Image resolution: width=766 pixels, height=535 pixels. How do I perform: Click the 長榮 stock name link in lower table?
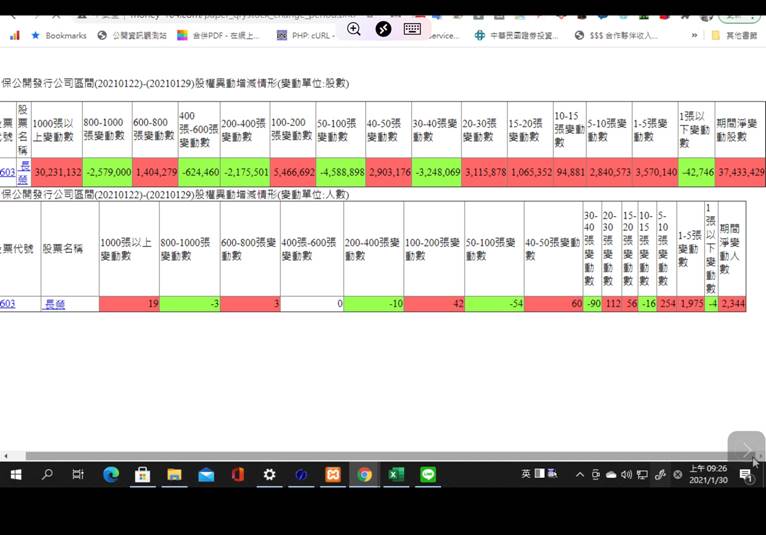click(55, 304)
